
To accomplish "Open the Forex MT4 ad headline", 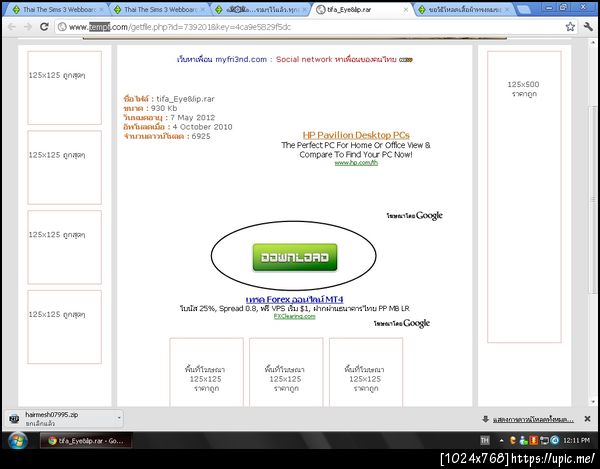I will click(x=294, y=299).
